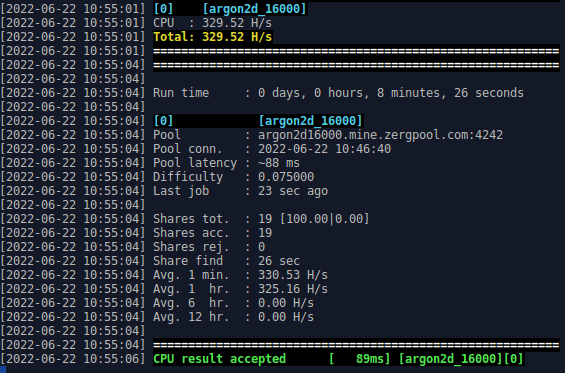Image resolution: width=565 pixels, height=373 pixels.
Task: Click the top cyan [argon2d_16000] label
Action: [x=254, y=9]
